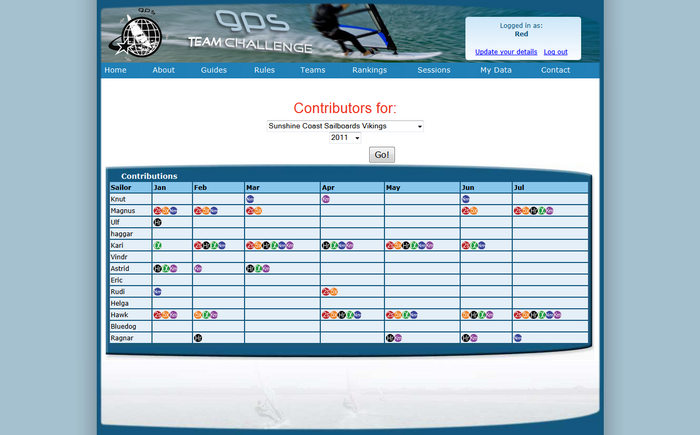
Task: Click Ragnar's February black badge
Action: click(198, 338)
